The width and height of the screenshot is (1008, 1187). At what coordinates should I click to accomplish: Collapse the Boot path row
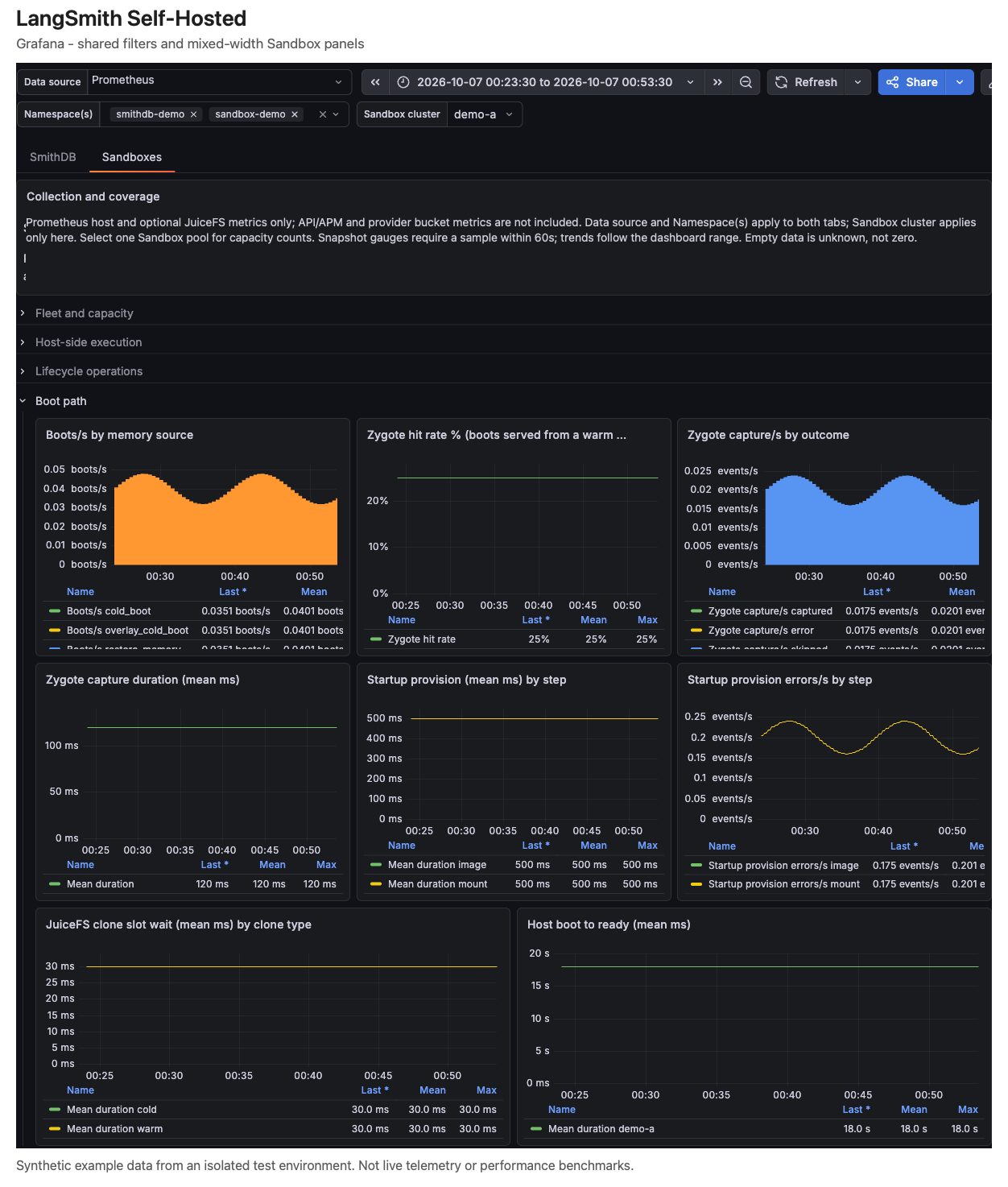(60, 401)
